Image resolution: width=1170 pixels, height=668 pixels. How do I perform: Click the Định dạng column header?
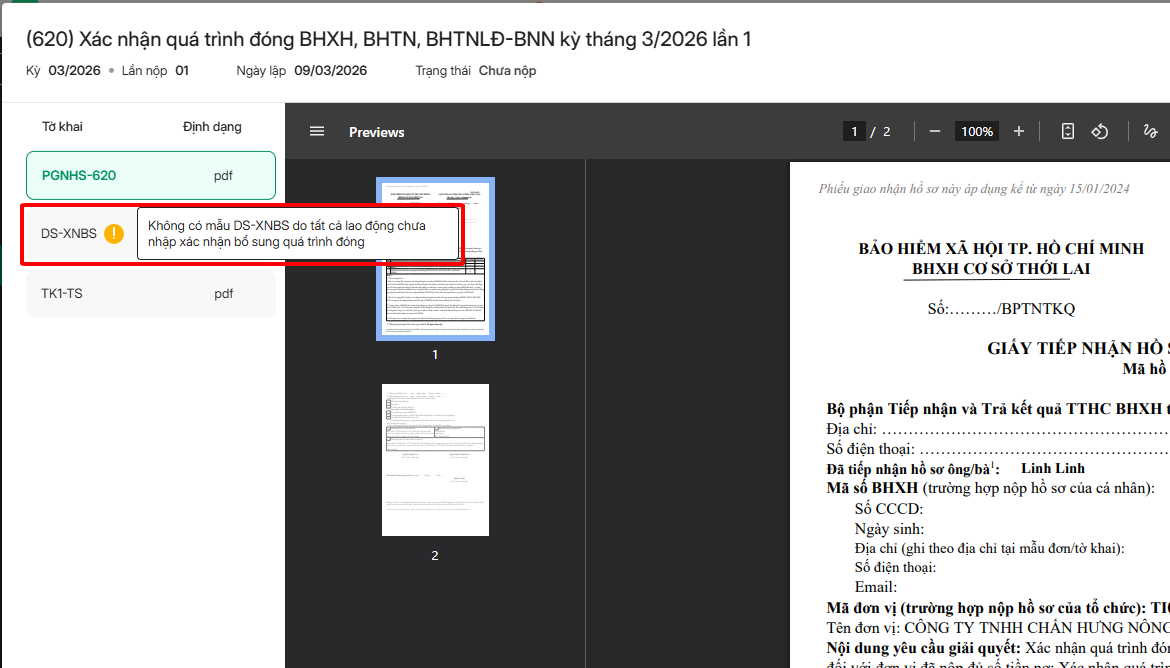point(212,127)
